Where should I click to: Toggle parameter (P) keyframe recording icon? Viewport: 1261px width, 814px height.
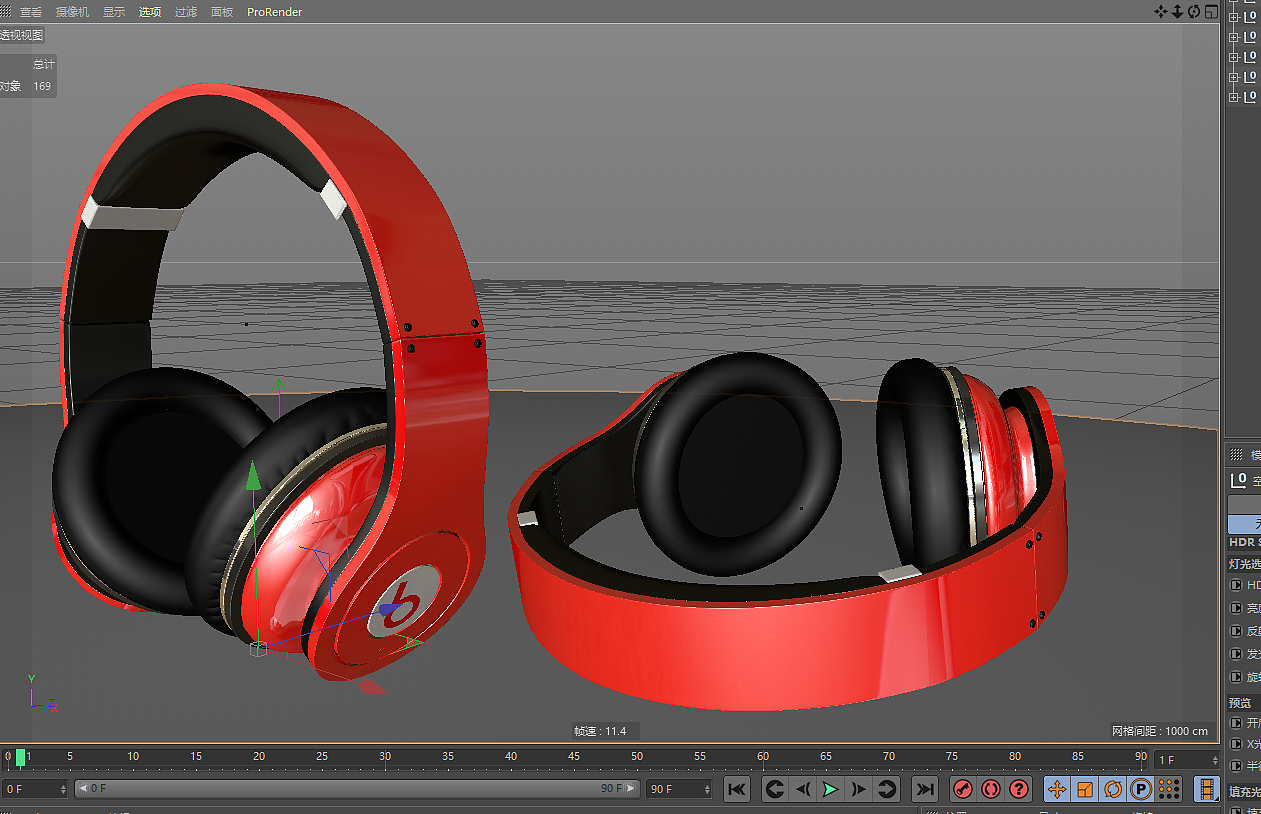coord(1141,789)
